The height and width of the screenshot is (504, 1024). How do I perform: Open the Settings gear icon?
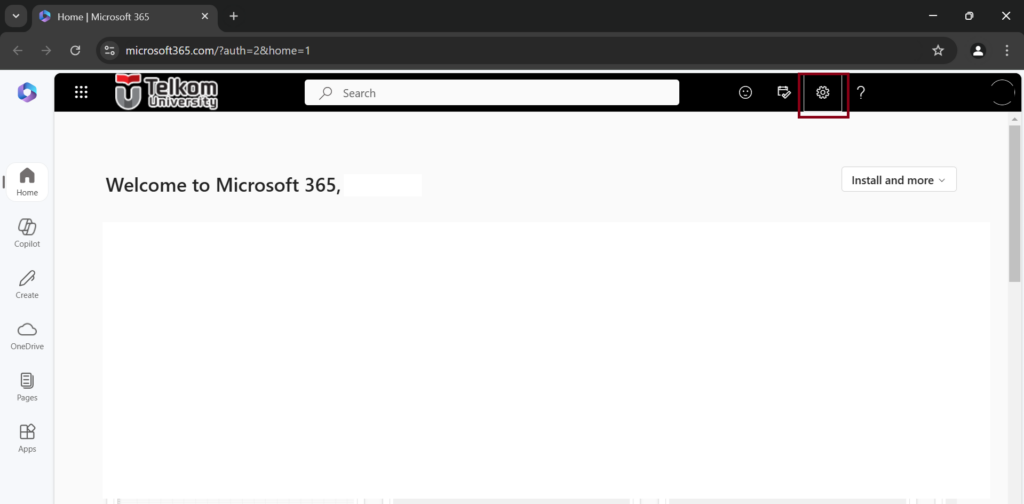(823, 93)
